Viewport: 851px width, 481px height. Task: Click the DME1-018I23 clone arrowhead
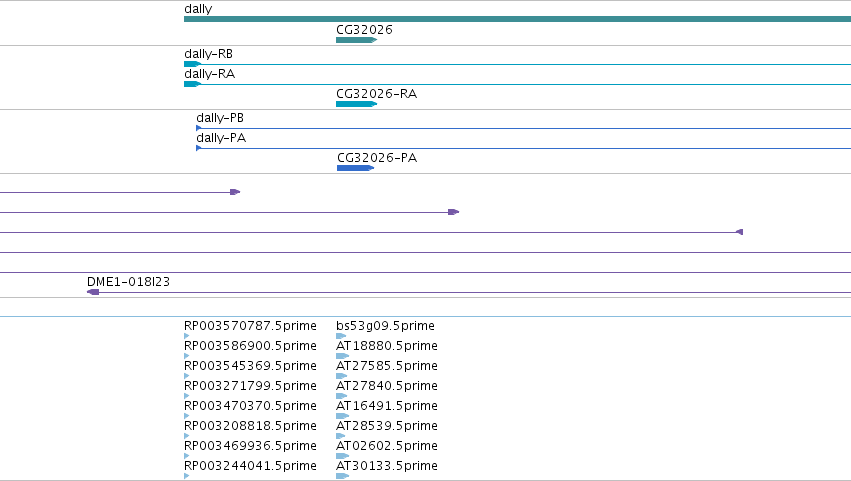coord(93,292)
